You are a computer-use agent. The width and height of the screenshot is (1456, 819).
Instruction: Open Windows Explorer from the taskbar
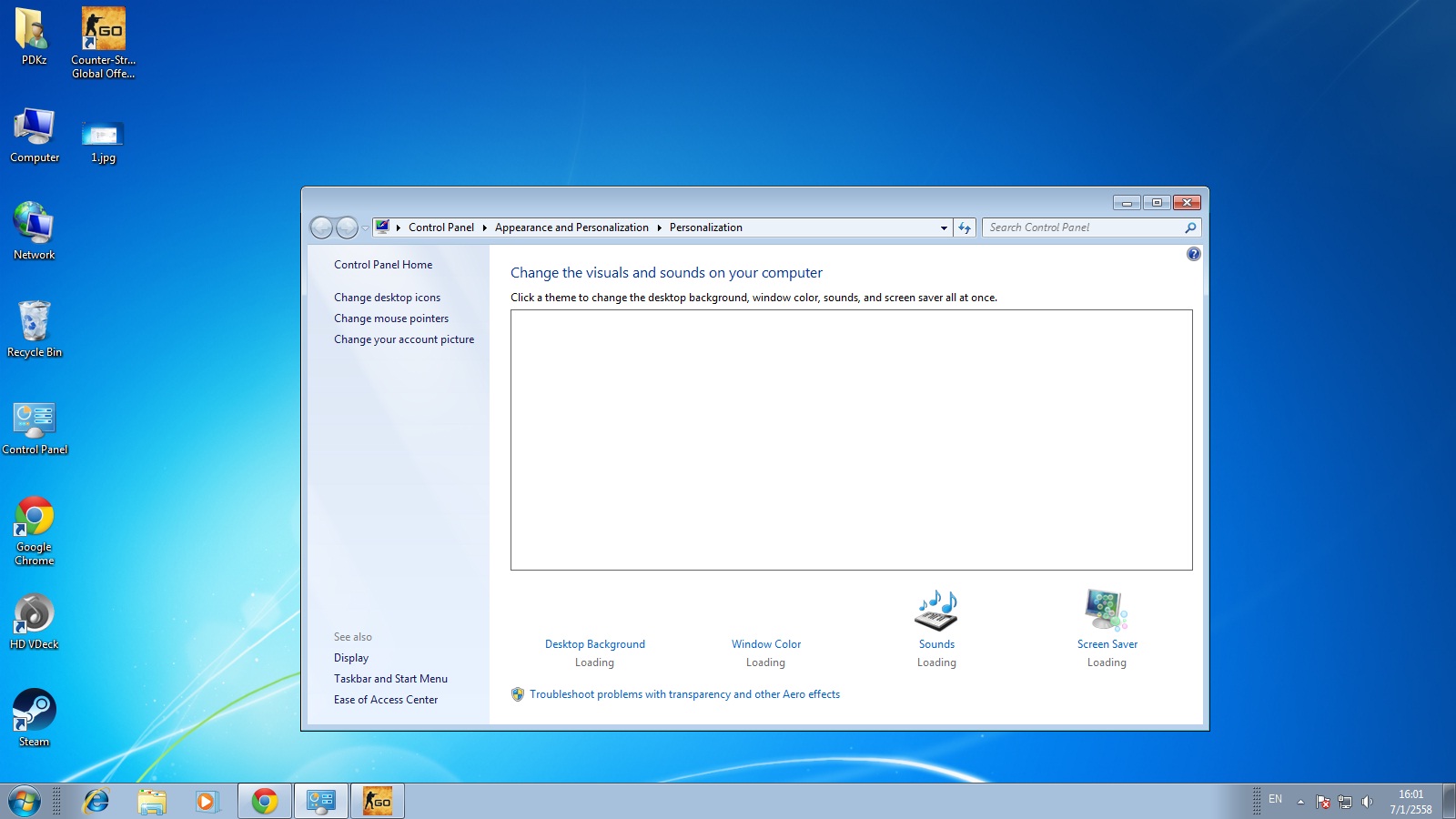[x=152, y=802]
